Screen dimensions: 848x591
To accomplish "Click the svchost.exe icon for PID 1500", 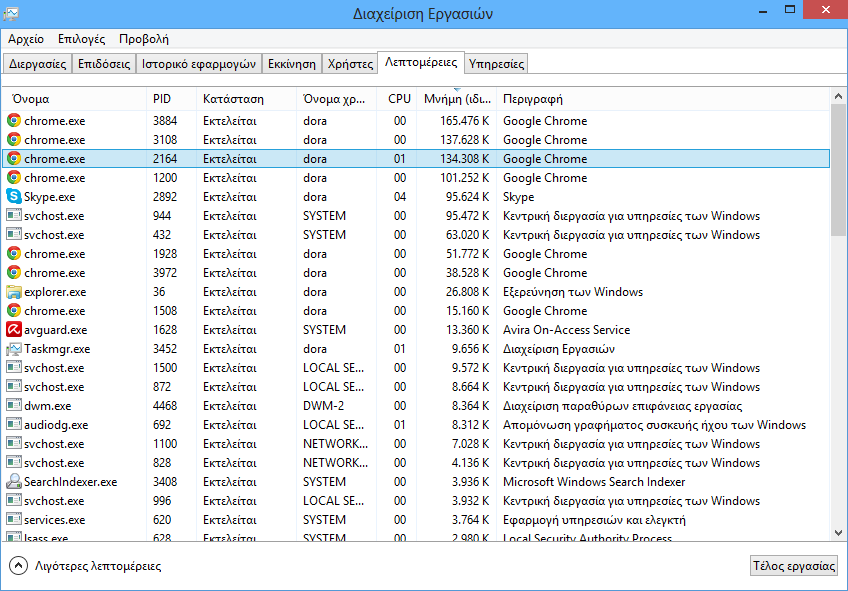I will point(14,367).
